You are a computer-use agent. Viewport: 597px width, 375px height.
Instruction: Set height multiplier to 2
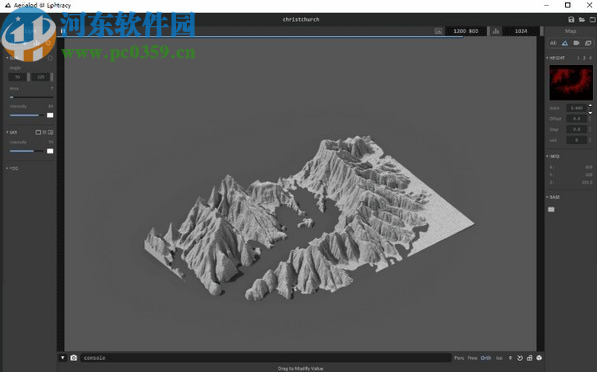584,58
